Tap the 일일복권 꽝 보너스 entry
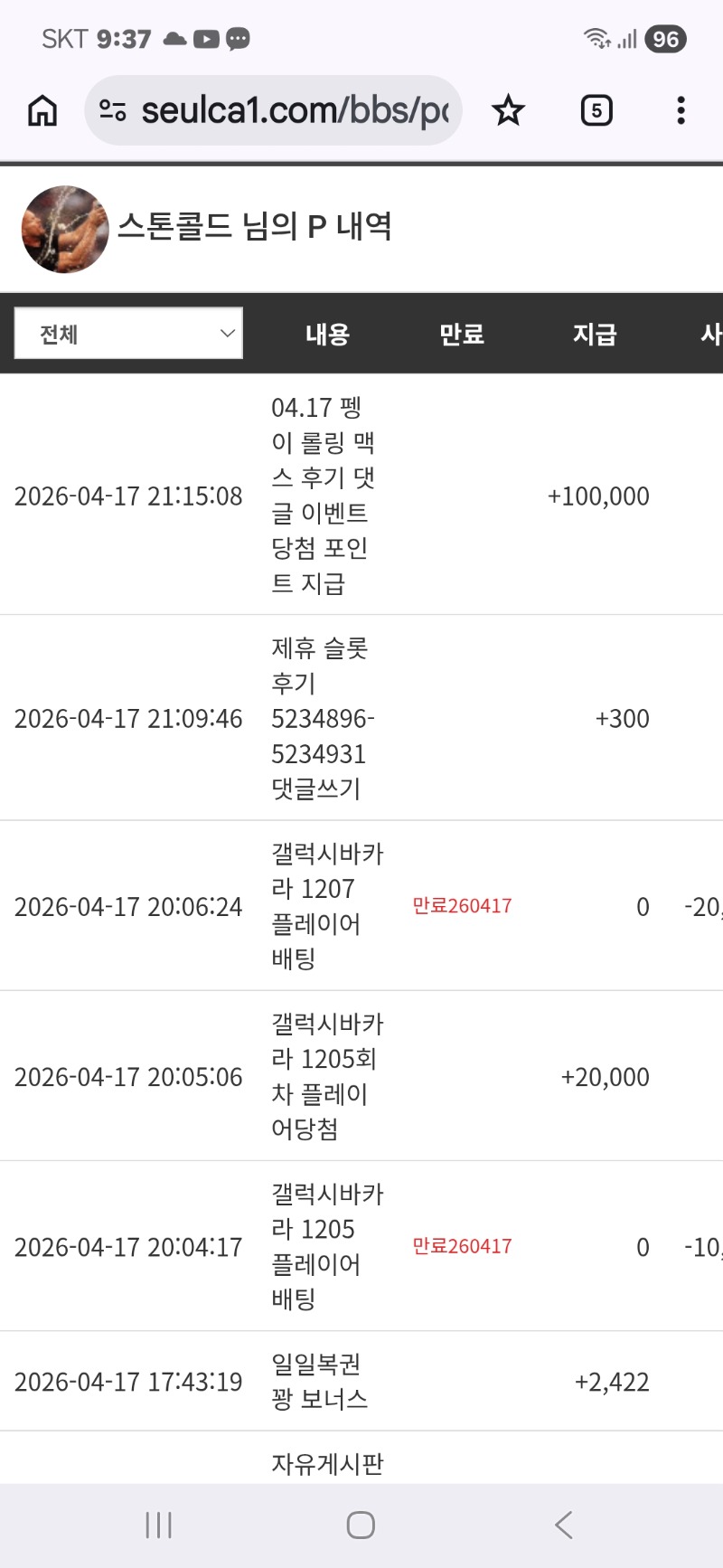The image size is (723, 1568). [x=319, y=1381]
